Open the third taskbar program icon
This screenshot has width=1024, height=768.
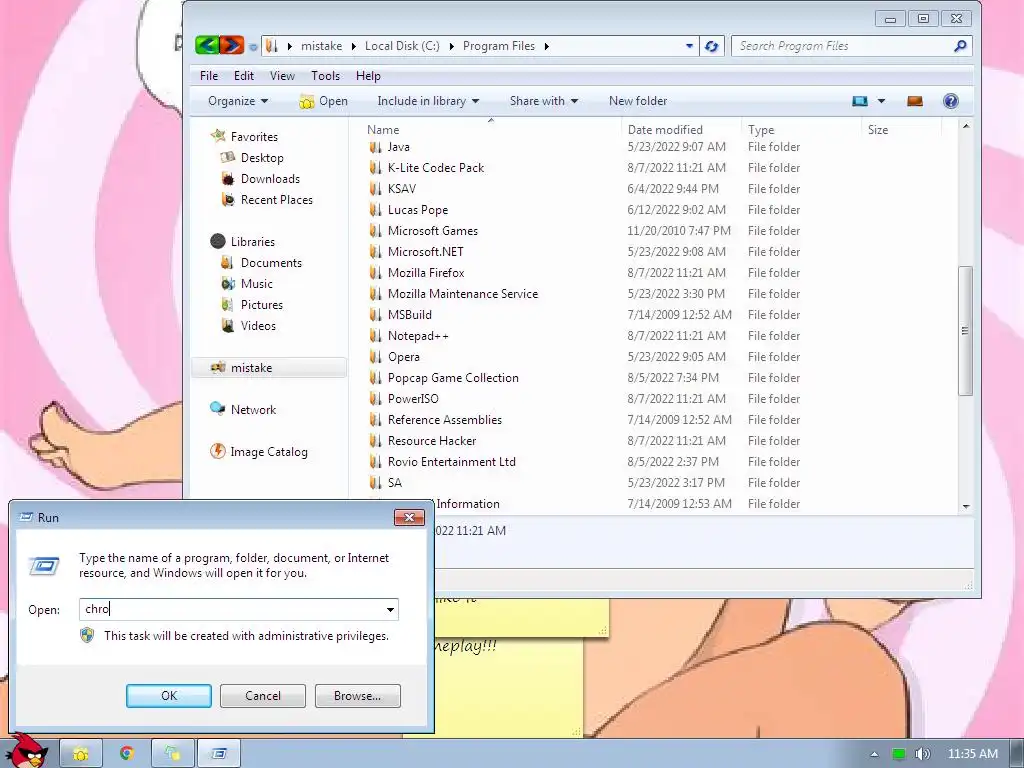tap(173, 754)
